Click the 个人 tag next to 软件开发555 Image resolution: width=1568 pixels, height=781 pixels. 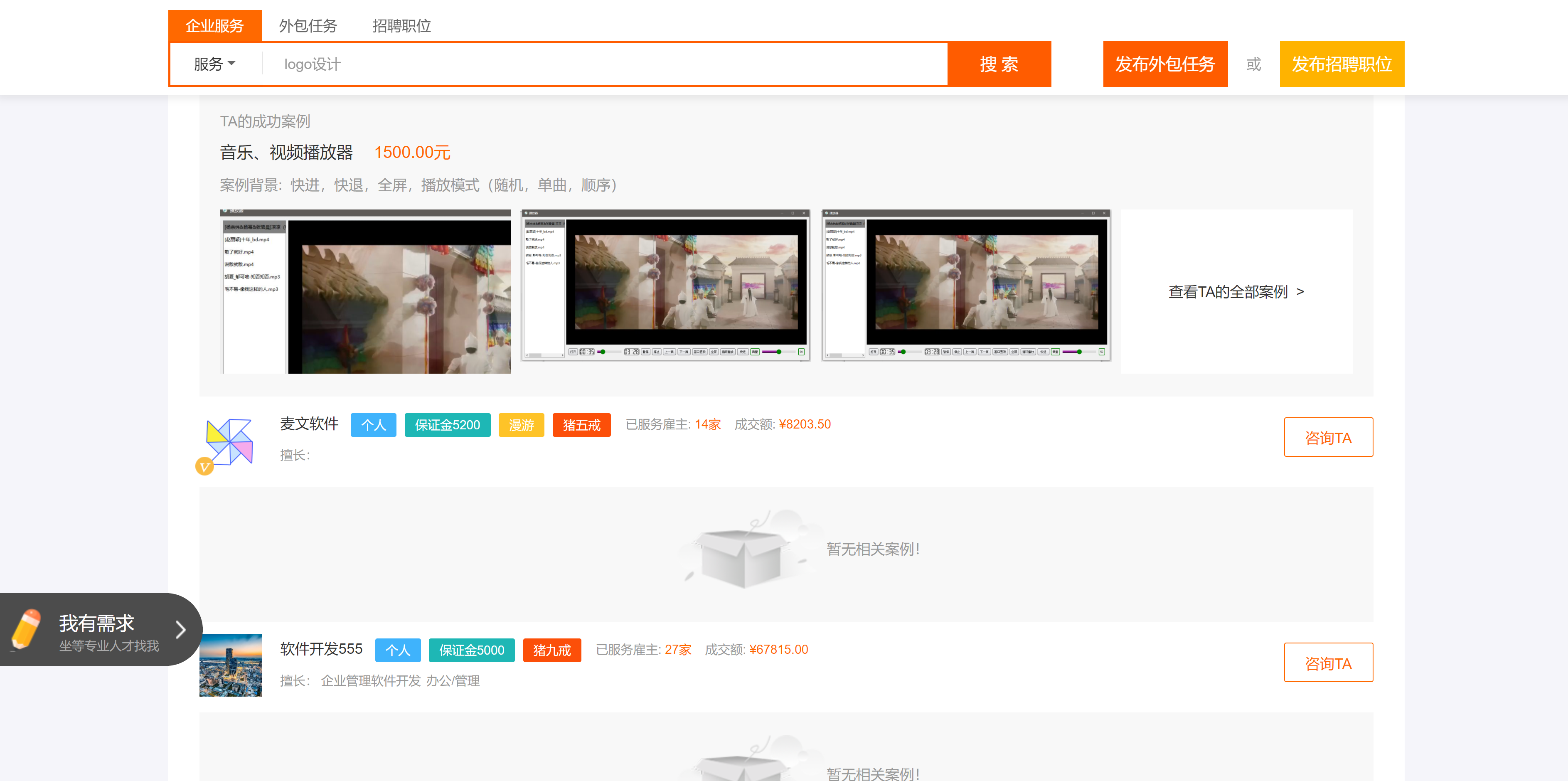tap(397, 650)
